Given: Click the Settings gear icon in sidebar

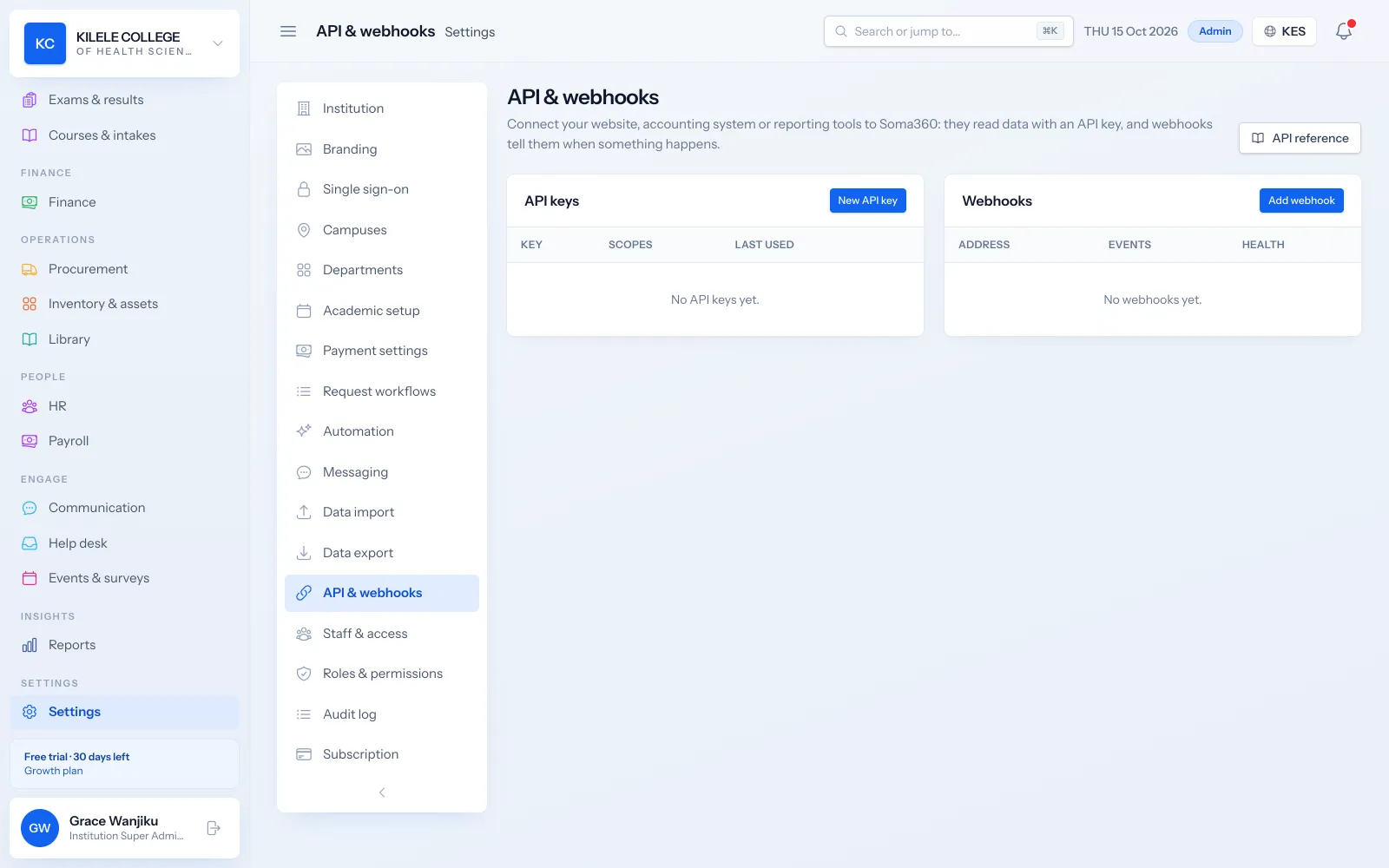Looking at the screenshot, I should click(30, 712).
